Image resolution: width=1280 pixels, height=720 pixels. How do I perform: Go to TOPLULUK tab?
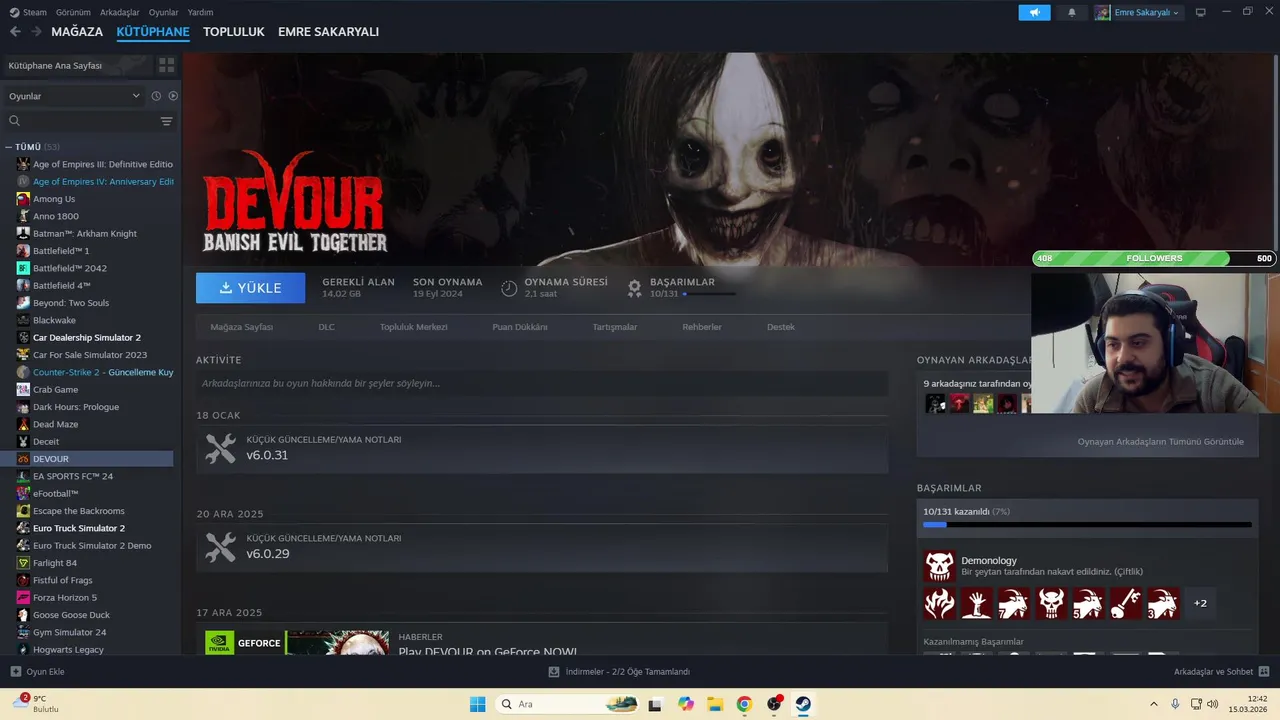[x=234, y=32]
